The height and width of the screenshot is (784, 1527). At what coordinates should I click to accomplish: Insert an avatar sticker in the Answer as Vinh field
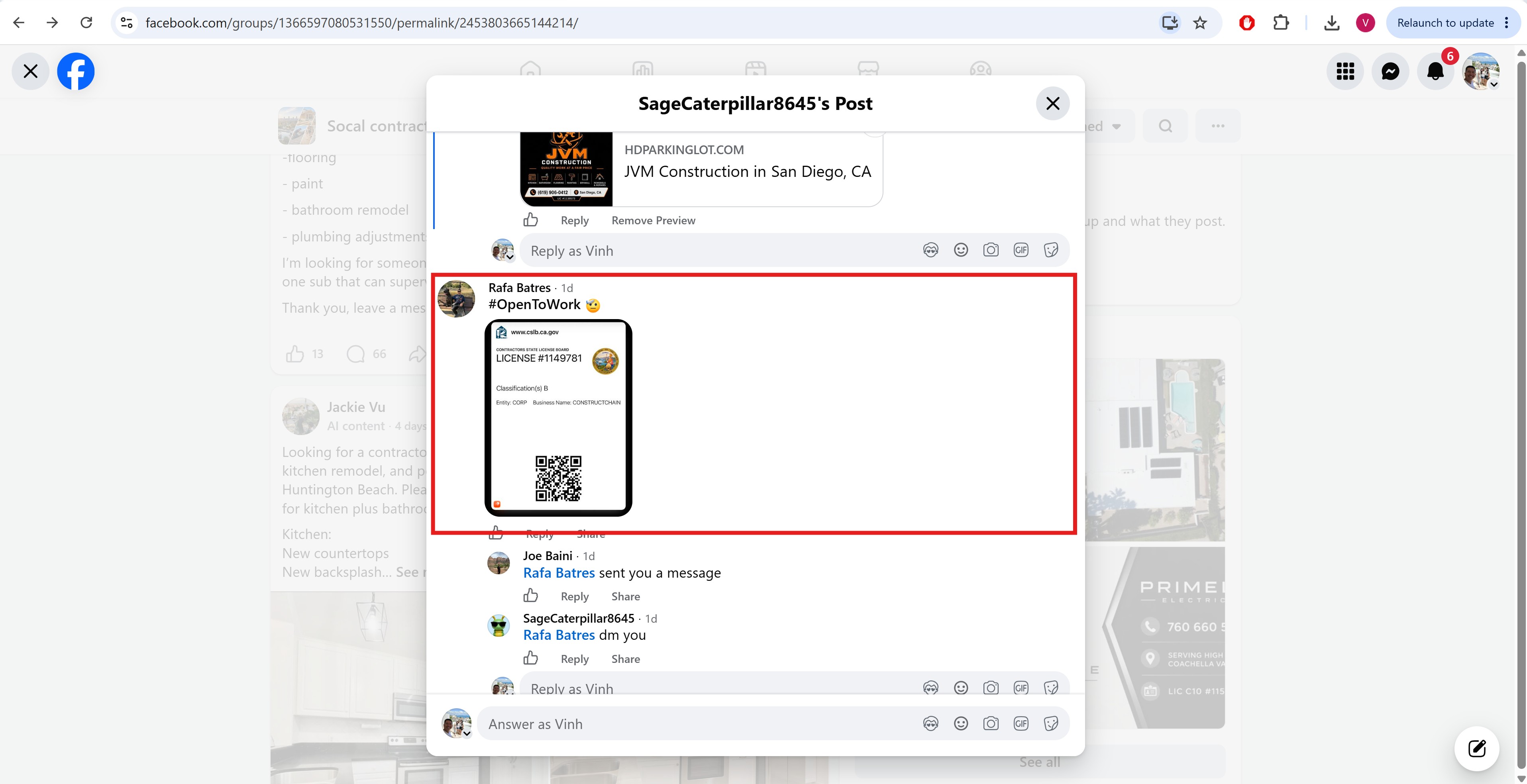pyautogui.click(x=930, y=723)
